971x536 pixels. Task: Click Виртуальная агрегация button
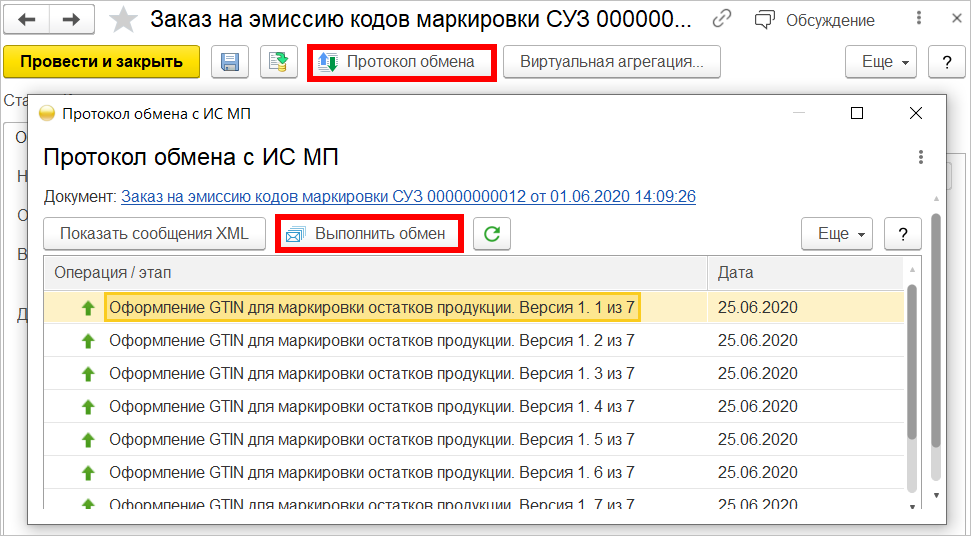[611, 62]
